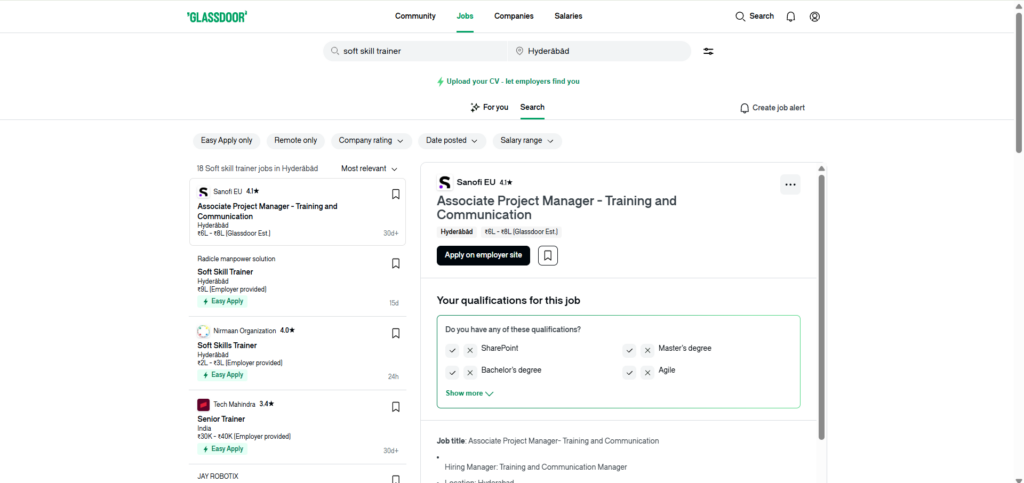Click the page vertical scrollbar

point(1019,82)
